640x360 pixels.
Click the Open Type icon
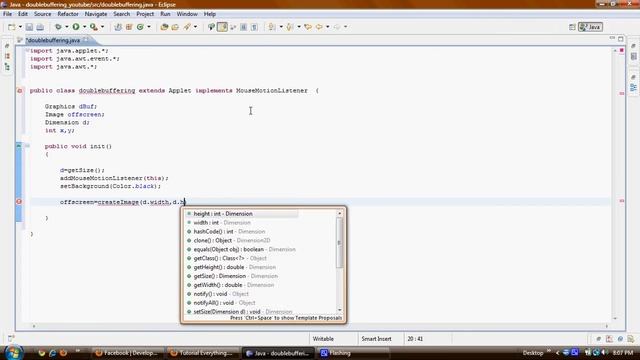click(x=164, y=27)
